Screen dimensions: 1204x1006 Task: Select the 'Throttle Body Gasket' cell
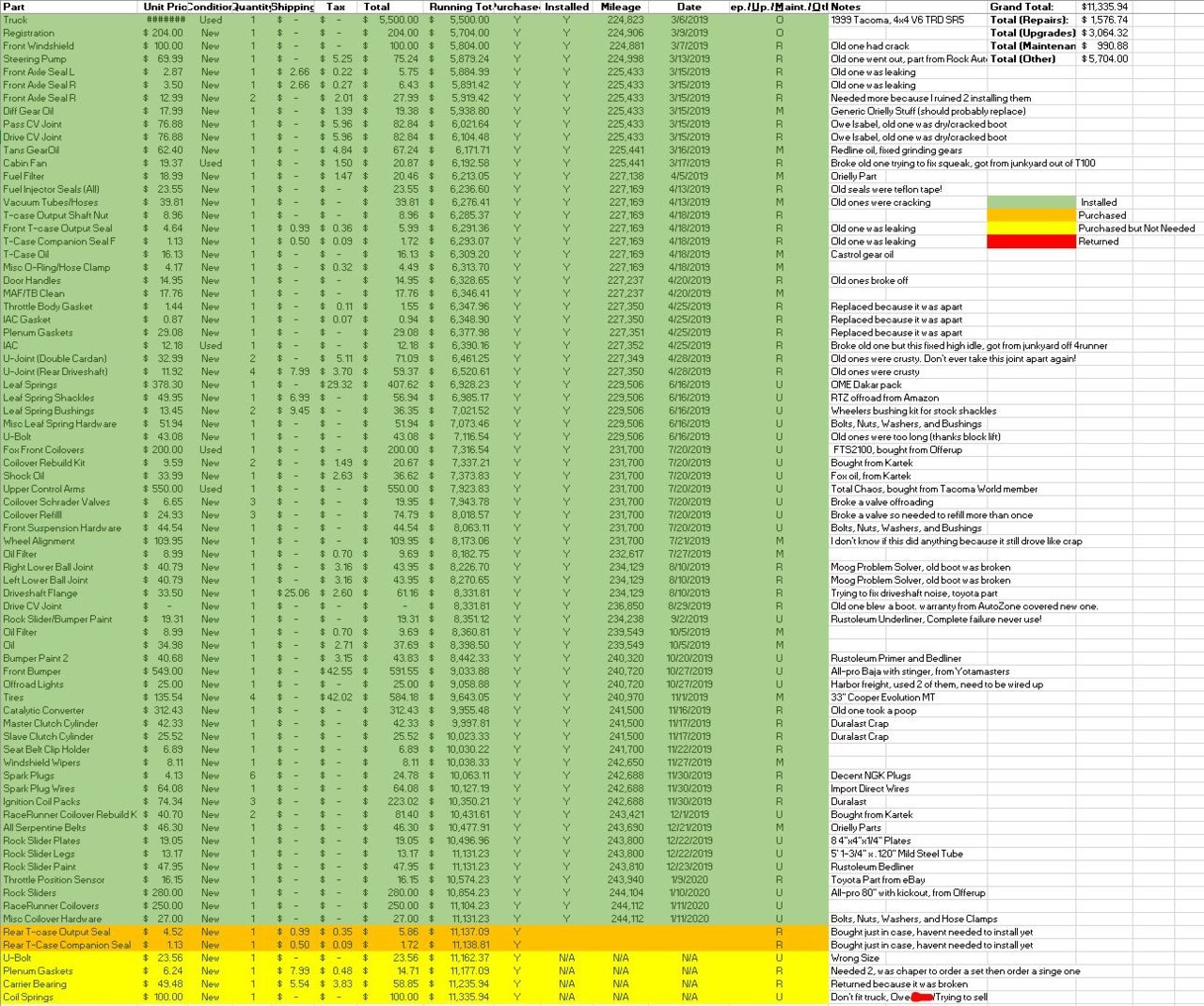coord(71,307)
